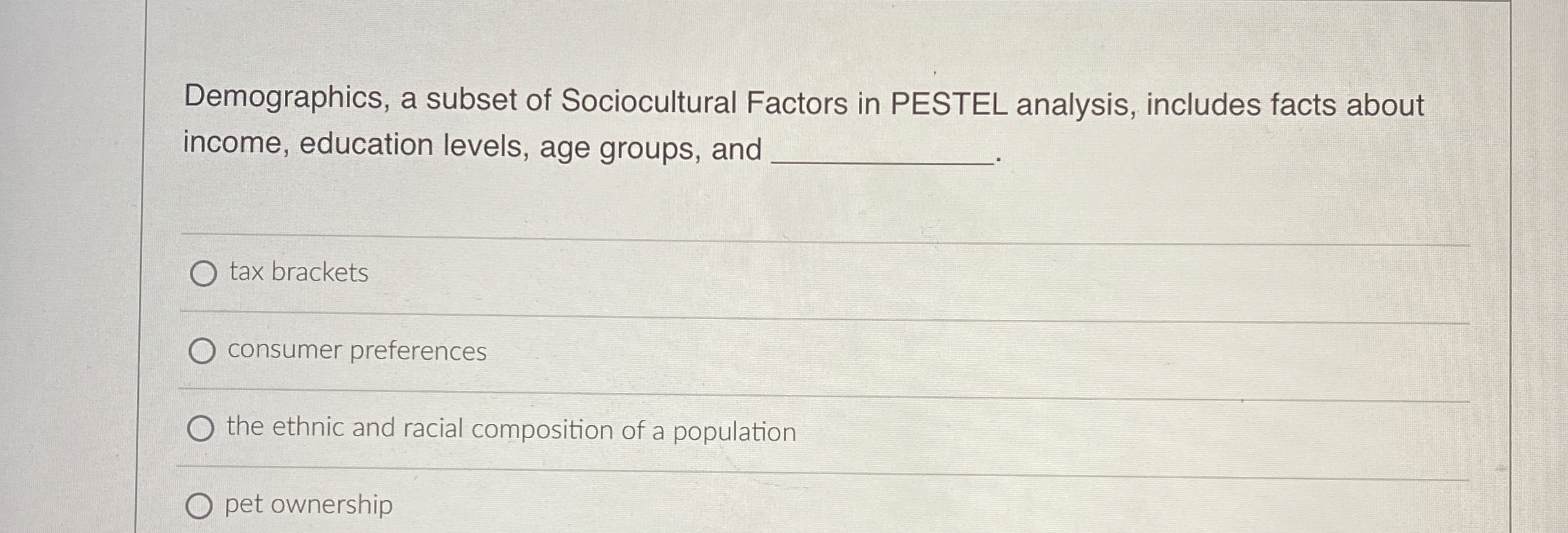The width and height of the screenshot is (1568, 533).
Task: Click the "pet ownership" answer text
Action: 309,505
